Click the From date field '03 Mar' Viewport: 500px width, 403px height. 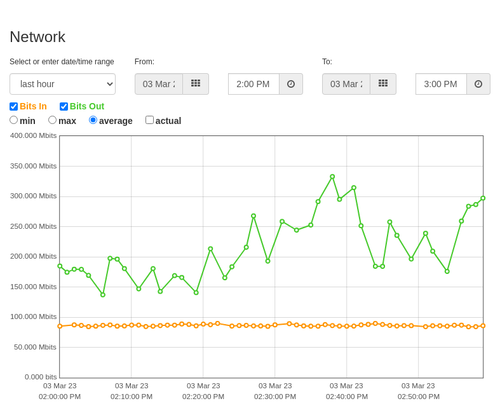pos(159,84)
